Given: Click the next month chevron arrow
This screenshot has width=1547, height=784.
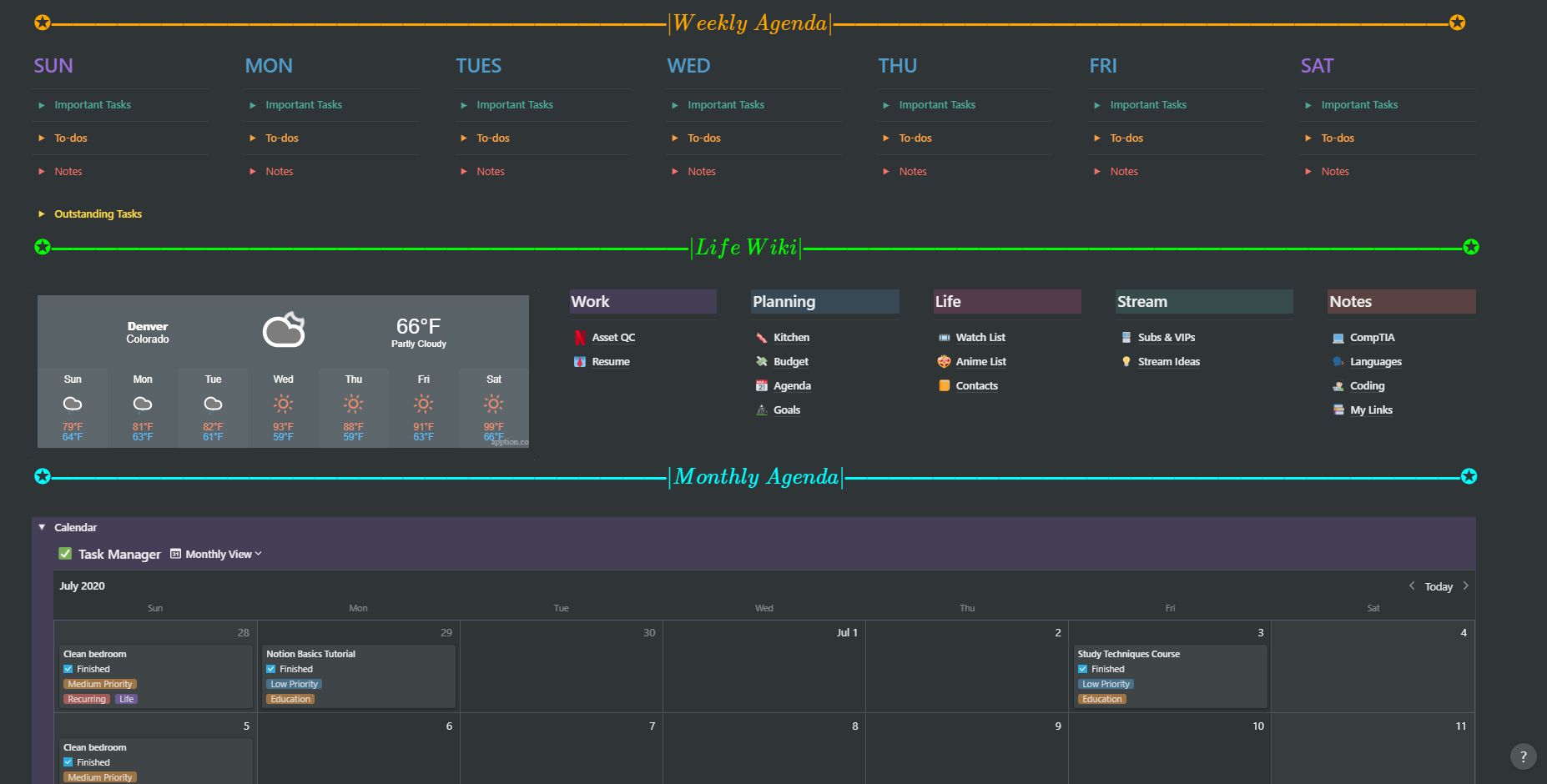Looking at the screenshot, I should pos(1465,586).
